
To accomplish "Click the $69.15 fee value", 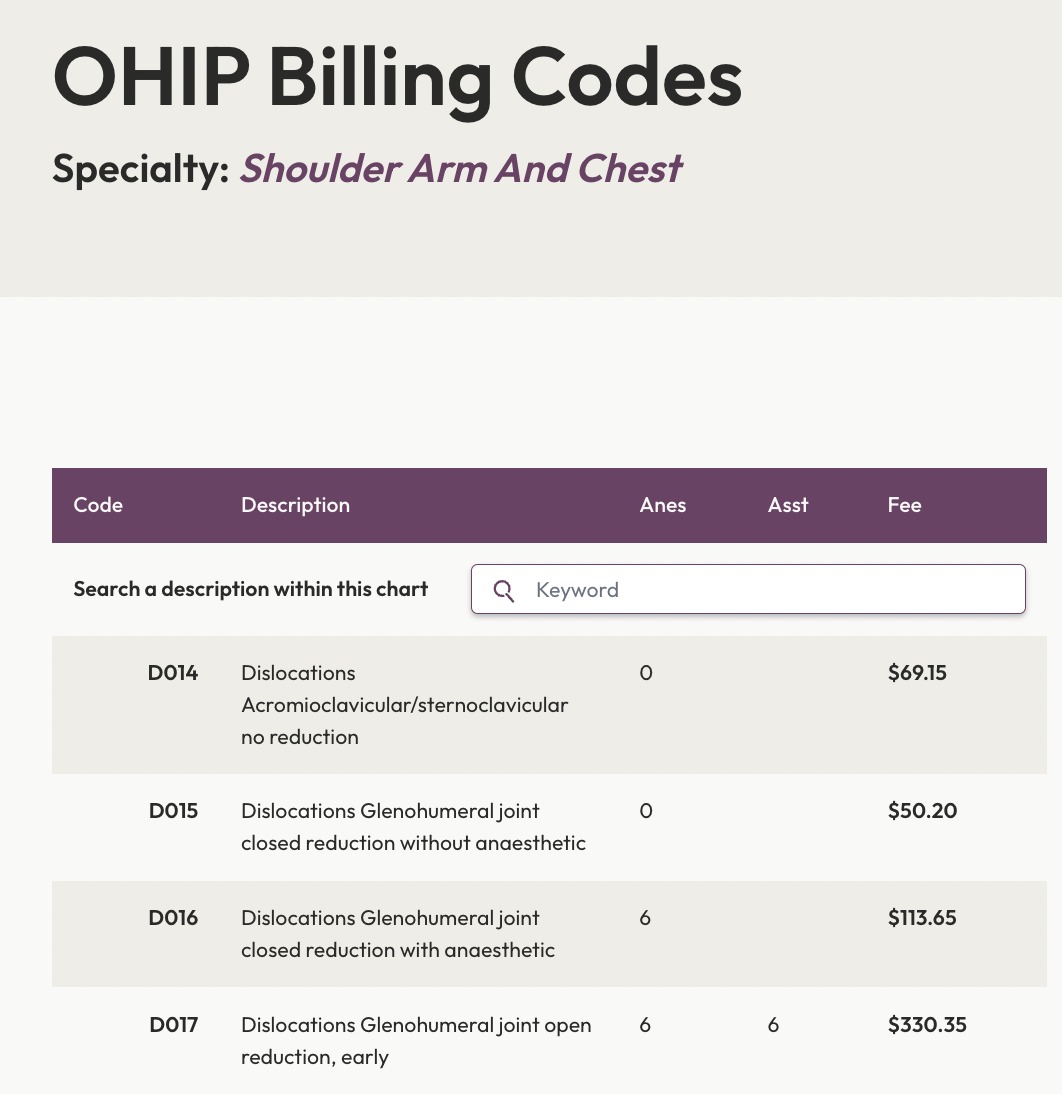I will (x=916, y=672).
